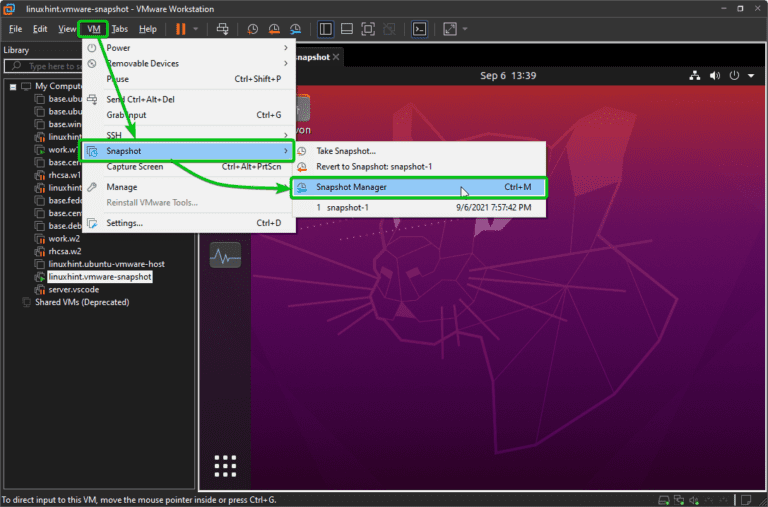Click the Ubuntu power icon in top bar
768x507 pixels.
734,75
